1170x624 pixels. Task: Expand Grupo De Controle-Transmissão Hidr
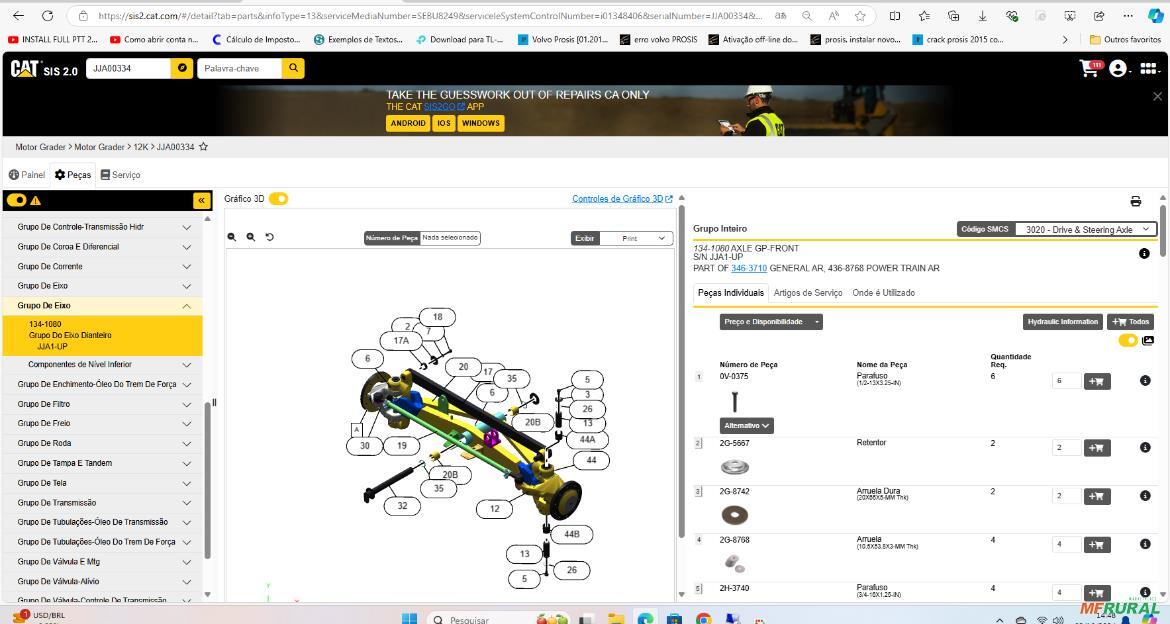(x=104, y=227)
